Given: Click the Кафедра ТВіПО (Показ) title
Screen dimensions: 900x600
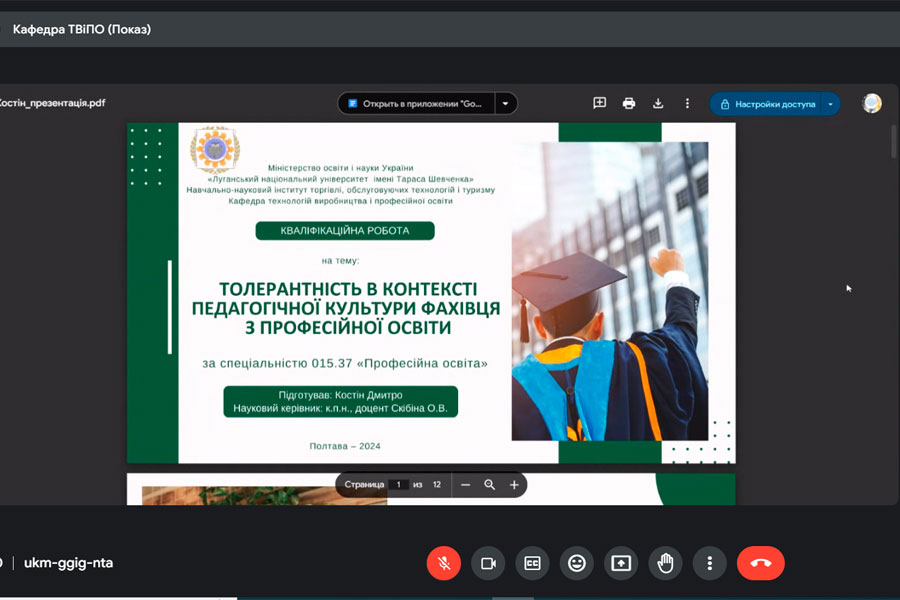Looking at the screenshot, I should [82, 29].
